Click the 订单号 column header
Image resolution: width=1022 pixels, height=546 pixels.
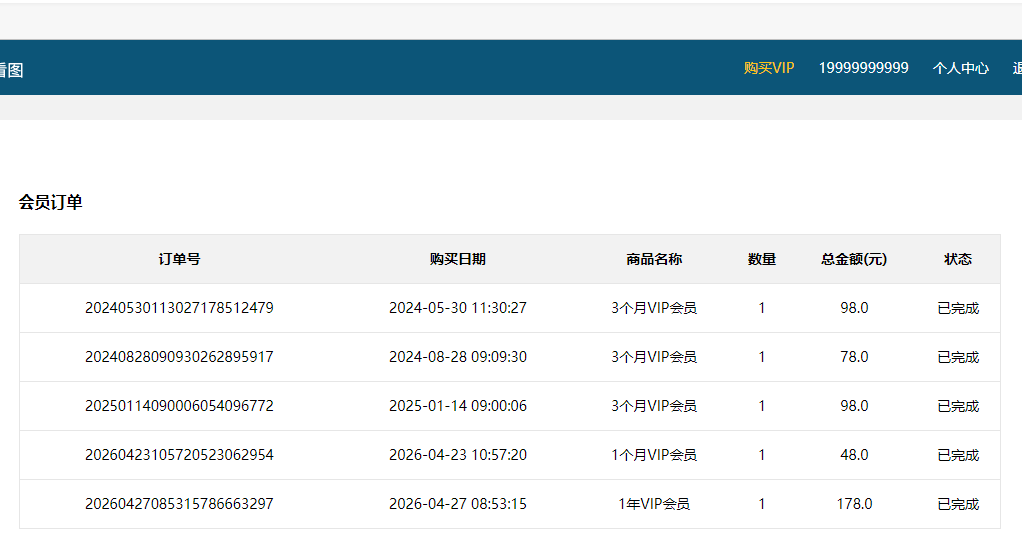pos(179,259)
